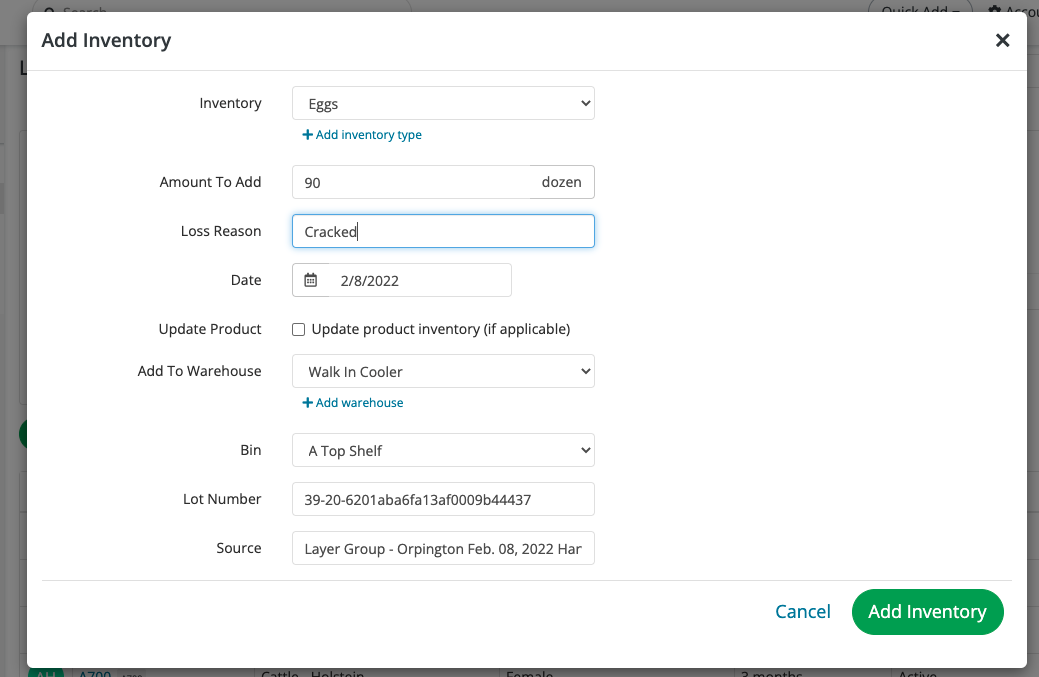
Task: Click the calendar icon beside Date
Action: [x=310, y=280]
